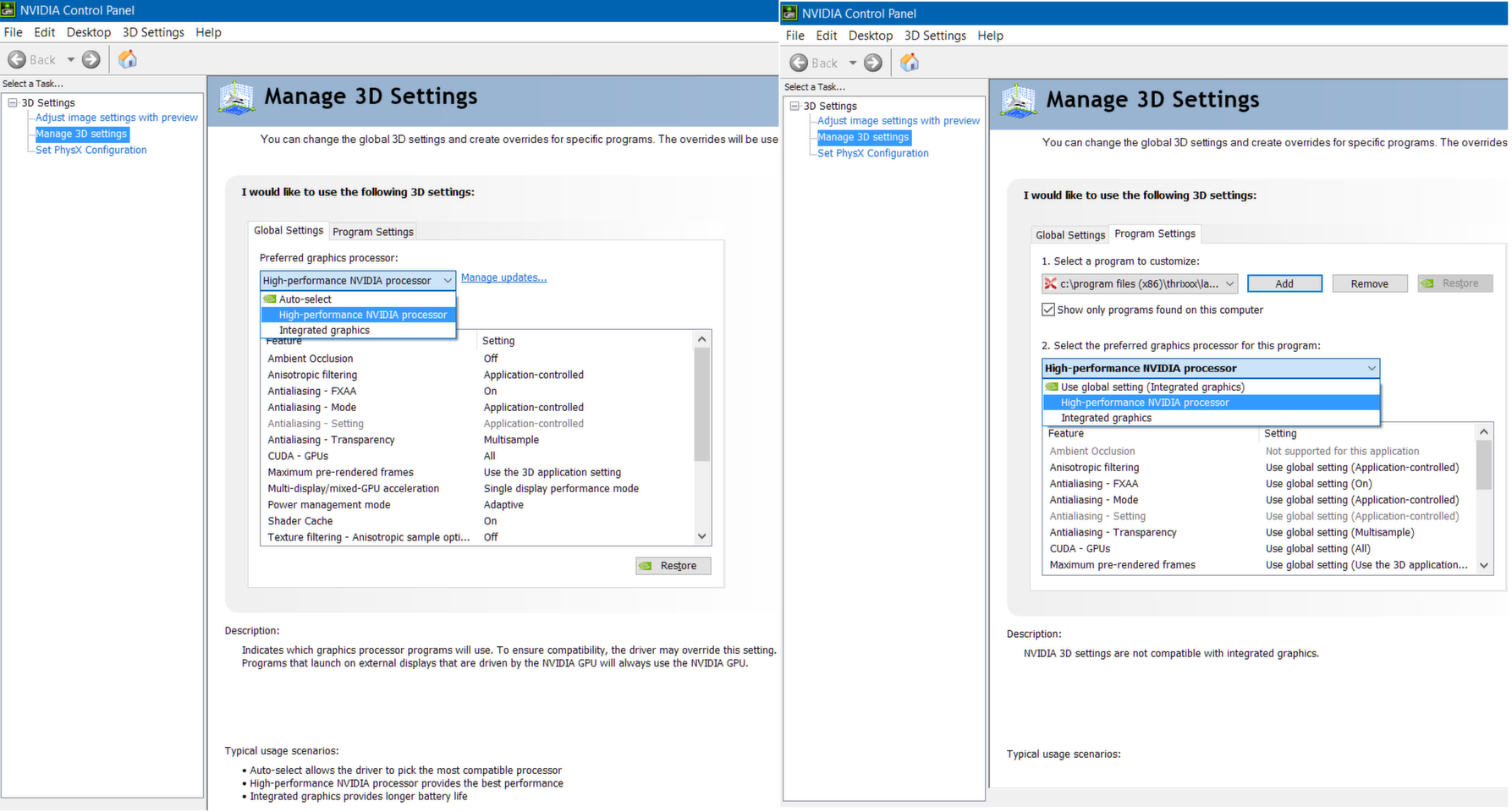Open Edit menu in right window
The height and width of the screenshot is (812, 1512).
point(826,36)
